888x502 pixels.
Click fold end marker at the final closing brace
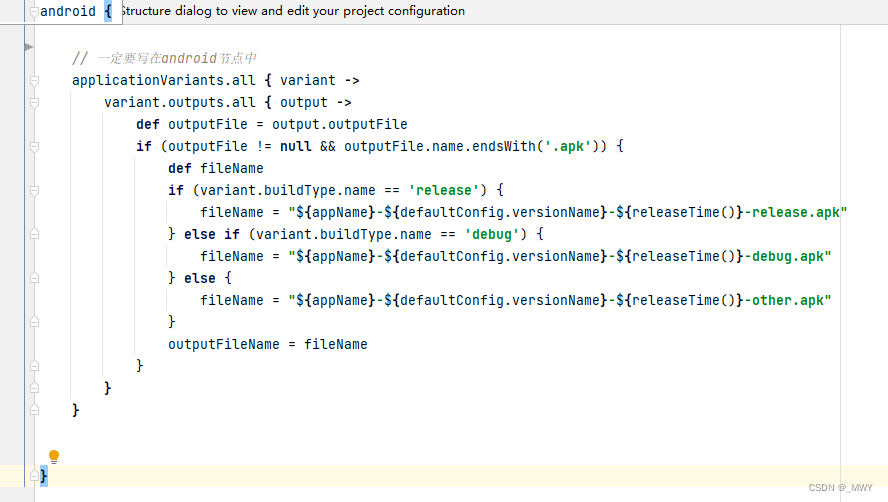(34, 476)
